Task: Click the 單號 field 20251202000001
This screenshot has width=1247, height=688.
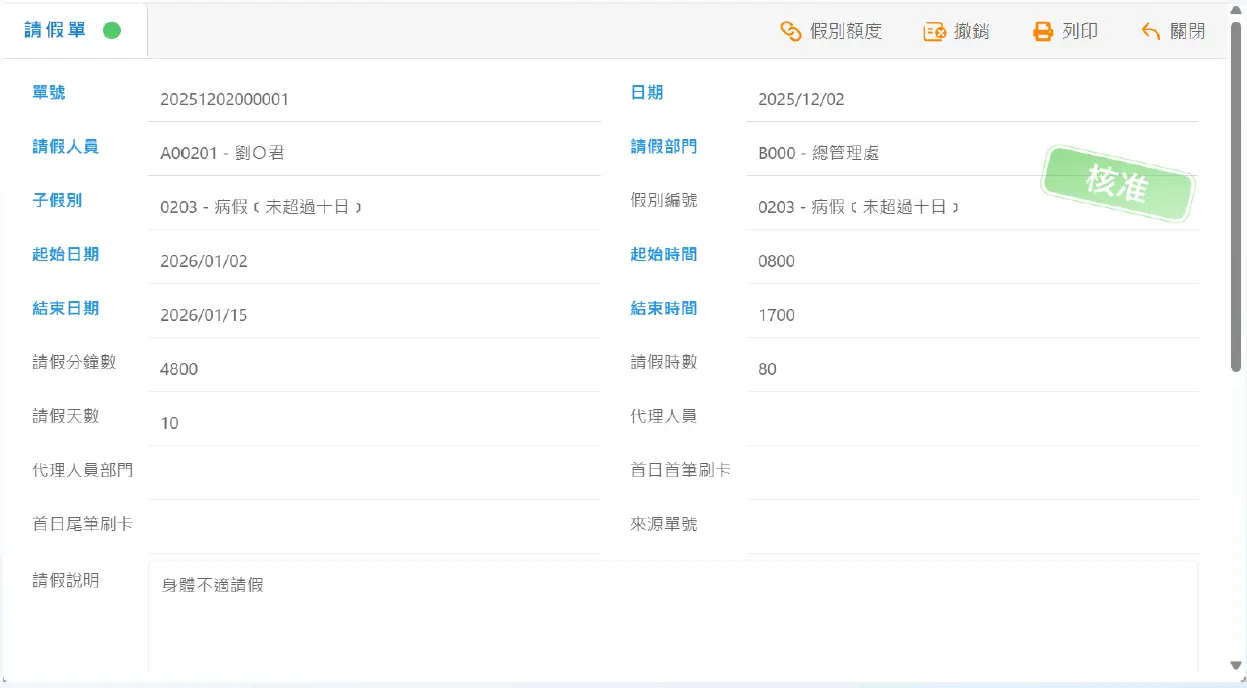Action: (x=375, y=99)
